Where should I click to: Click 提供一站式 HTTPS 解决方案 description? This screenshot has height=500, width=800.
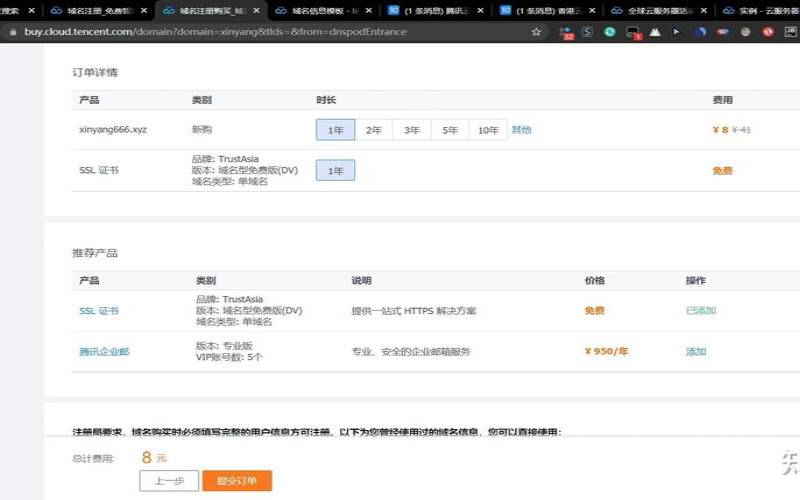pyautogui.click(x=414, y=311)
